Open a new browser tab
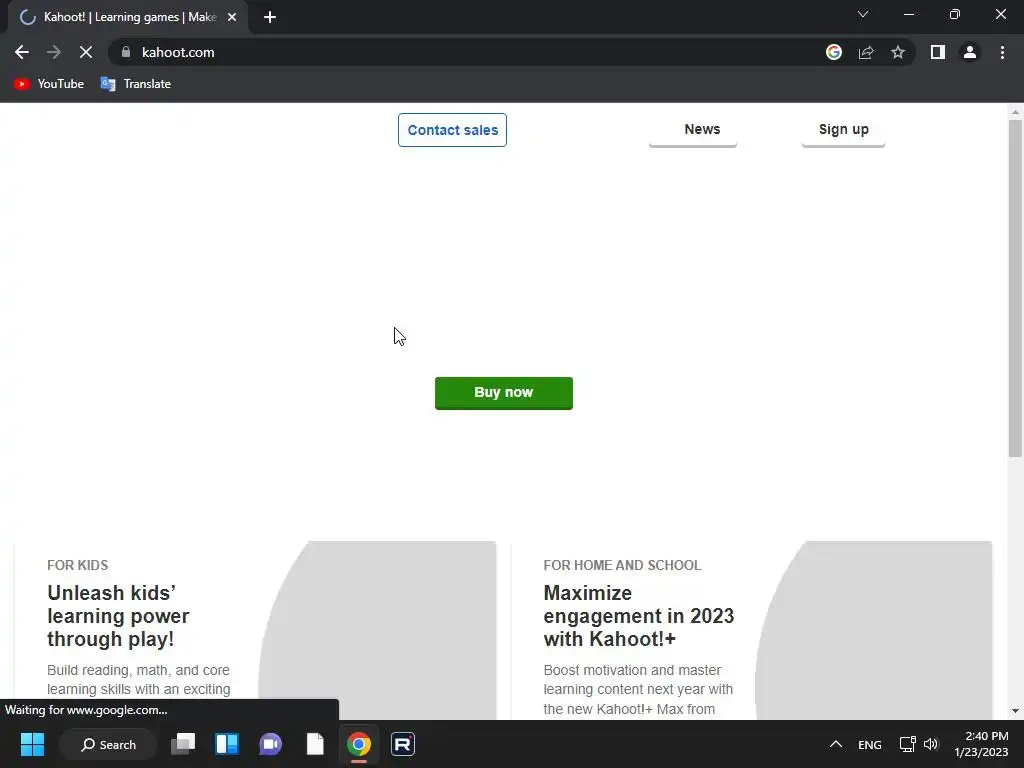This screenshot has height=768, width=1024. click(x=270, y=17)
